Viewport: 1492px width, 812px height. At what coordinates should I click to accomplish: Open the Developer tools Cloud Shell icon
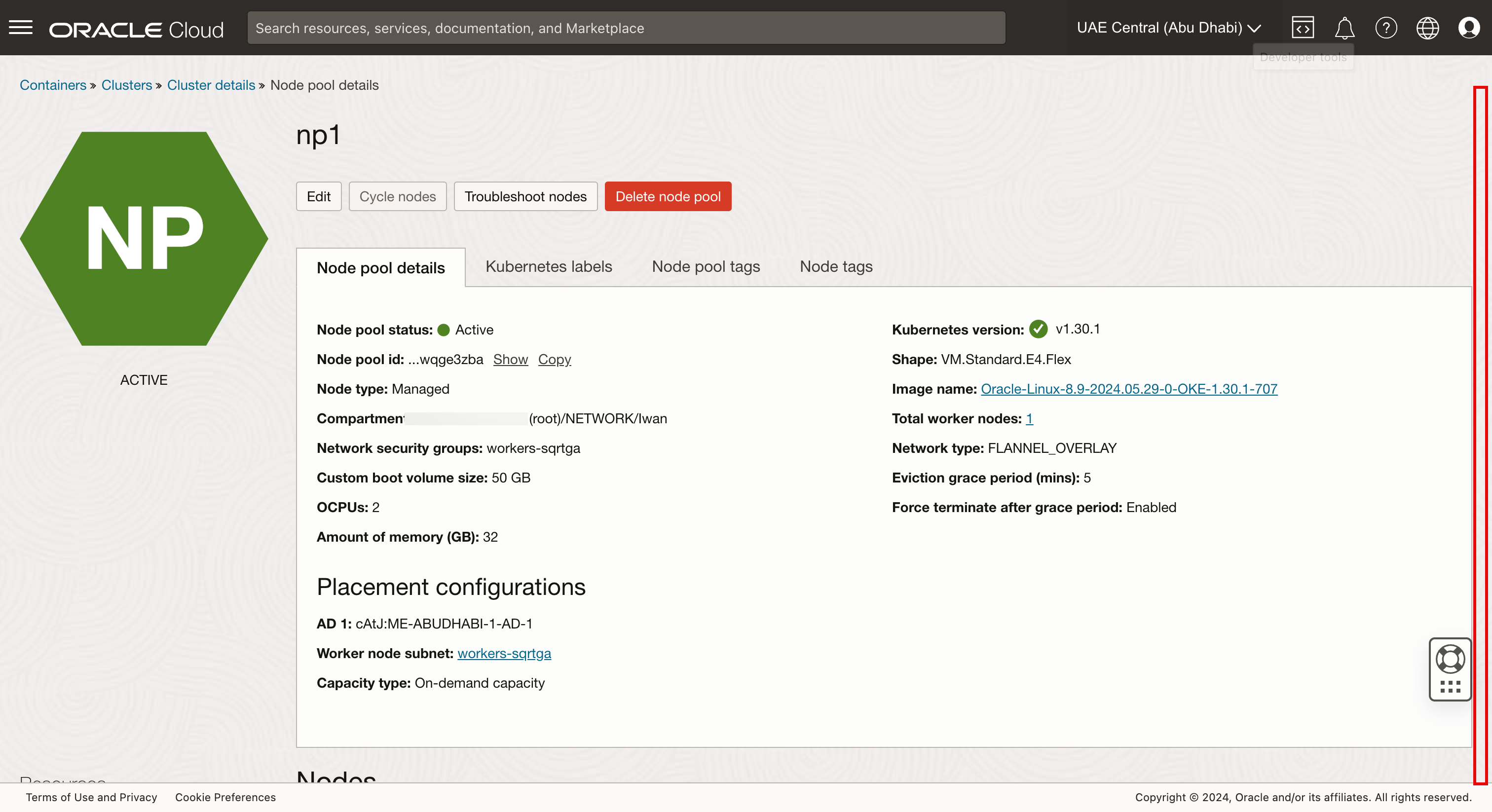click(x=1302, y=27)
